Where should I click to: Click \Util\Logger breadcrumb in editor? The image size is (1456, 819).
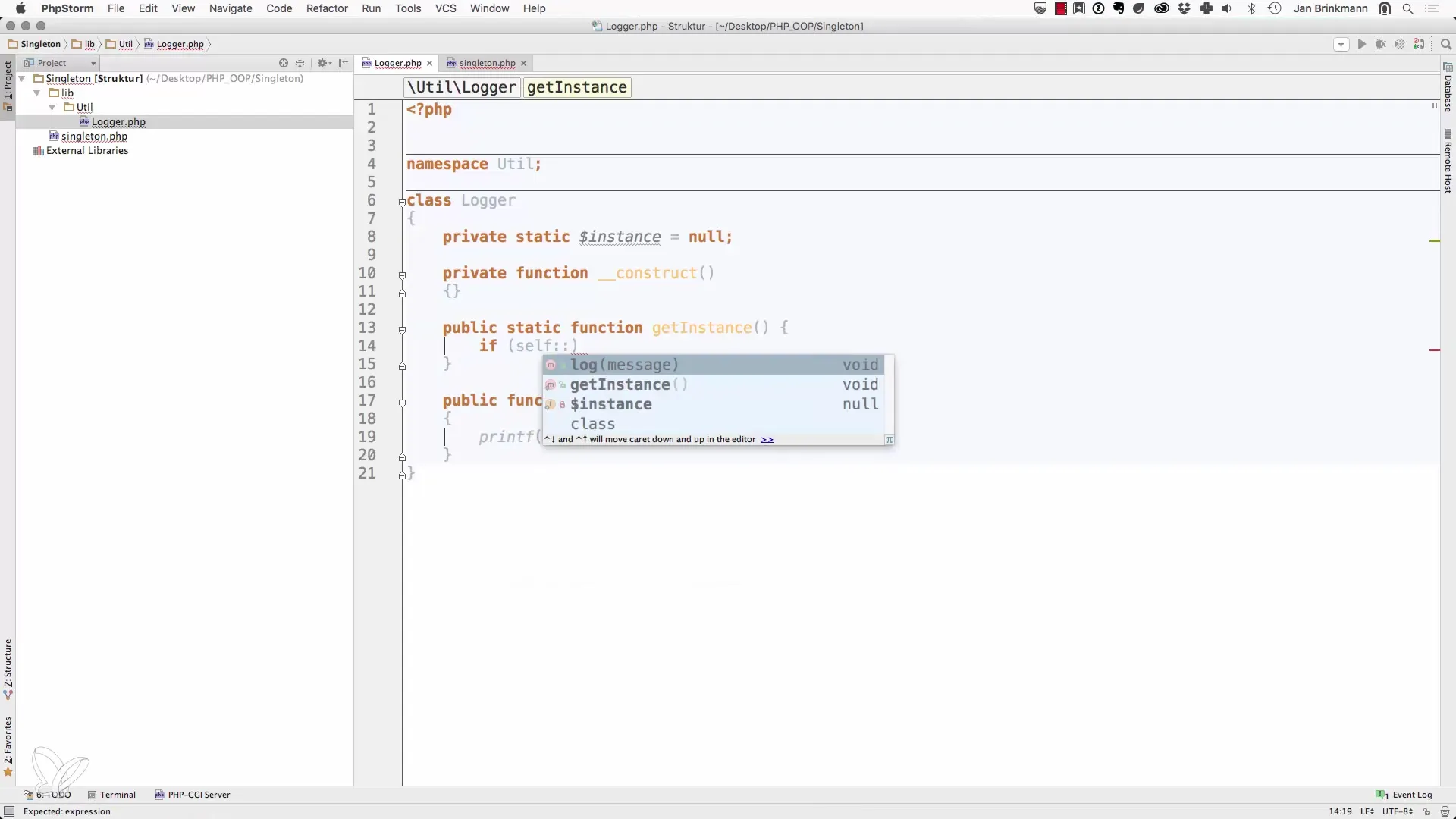tap(462, 87)
